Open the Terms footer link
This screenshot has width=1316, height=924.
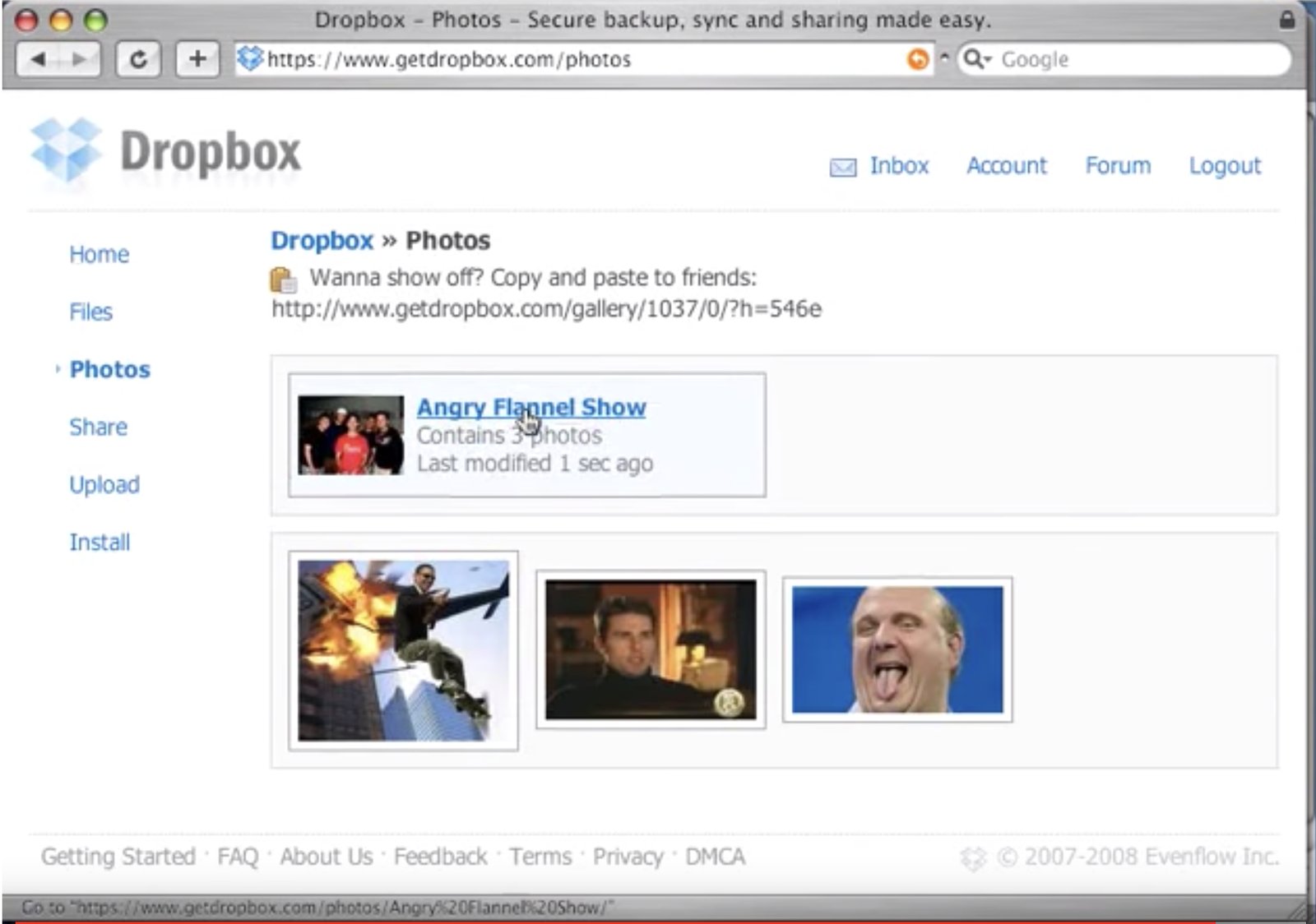[x=540, y=857]
